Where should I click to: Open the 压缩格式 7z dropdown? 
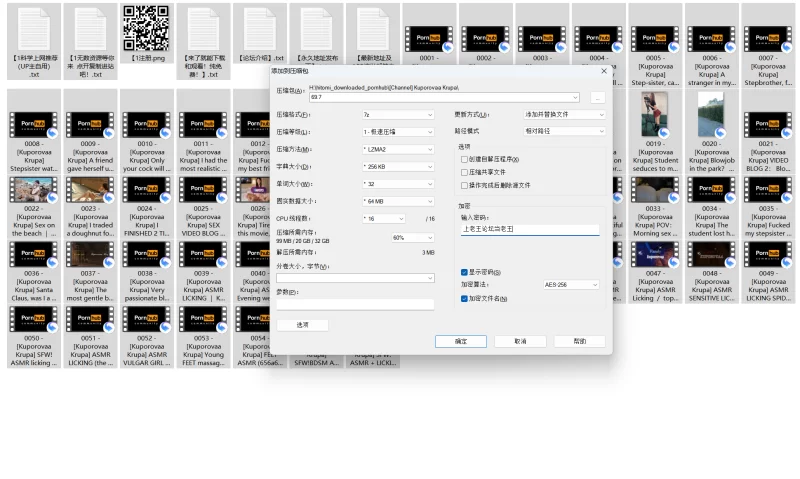pos(398,115)
